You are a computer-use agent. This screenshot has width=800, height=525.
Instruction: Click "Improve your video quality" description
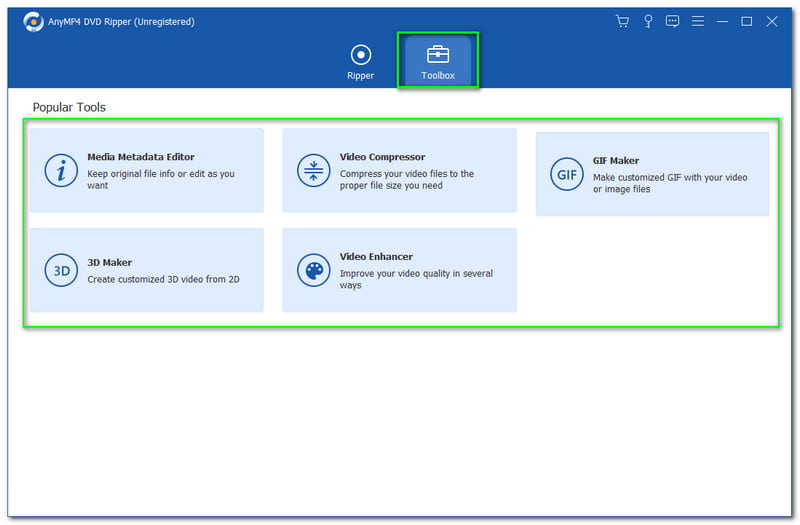pos(416,279)
